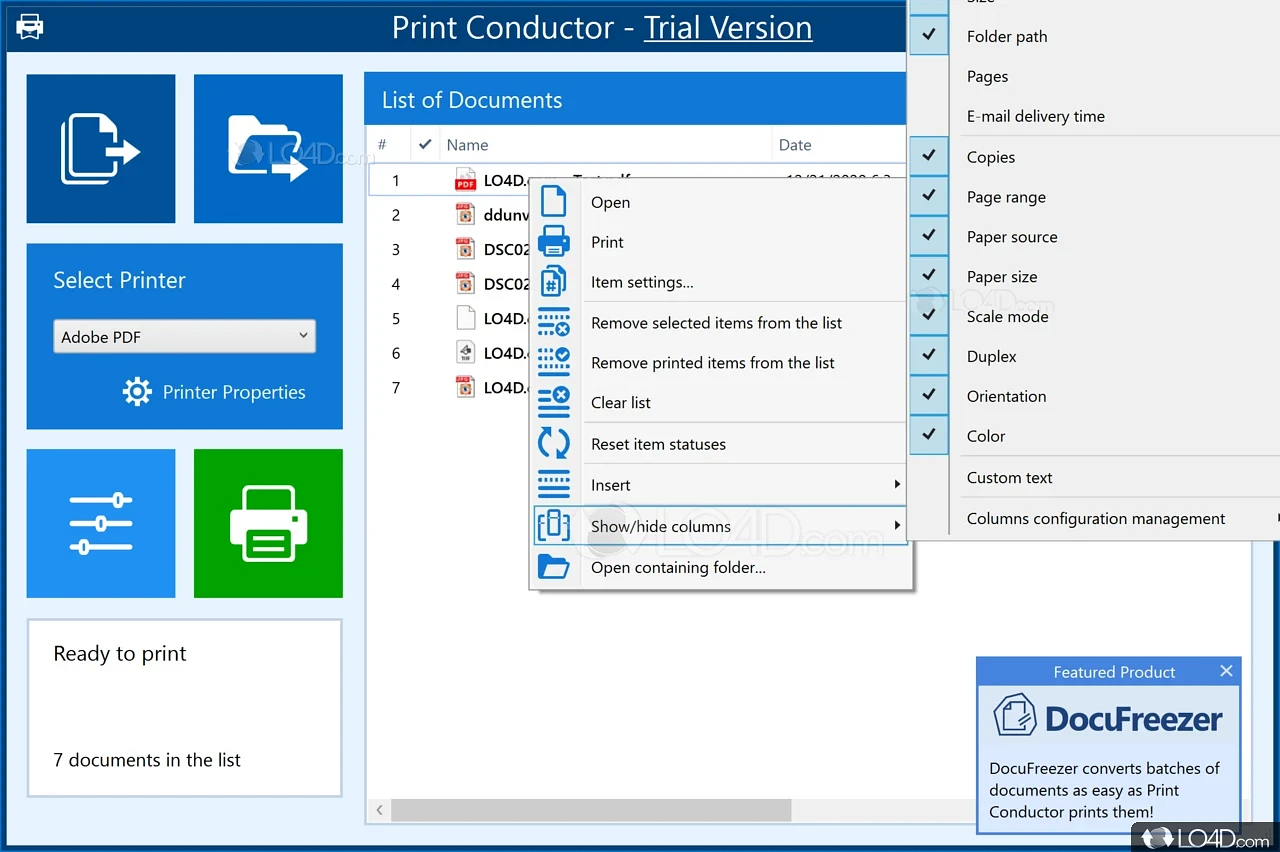Click the Print menu printer icon
1280x852 pixels.
tap(553, 242)
